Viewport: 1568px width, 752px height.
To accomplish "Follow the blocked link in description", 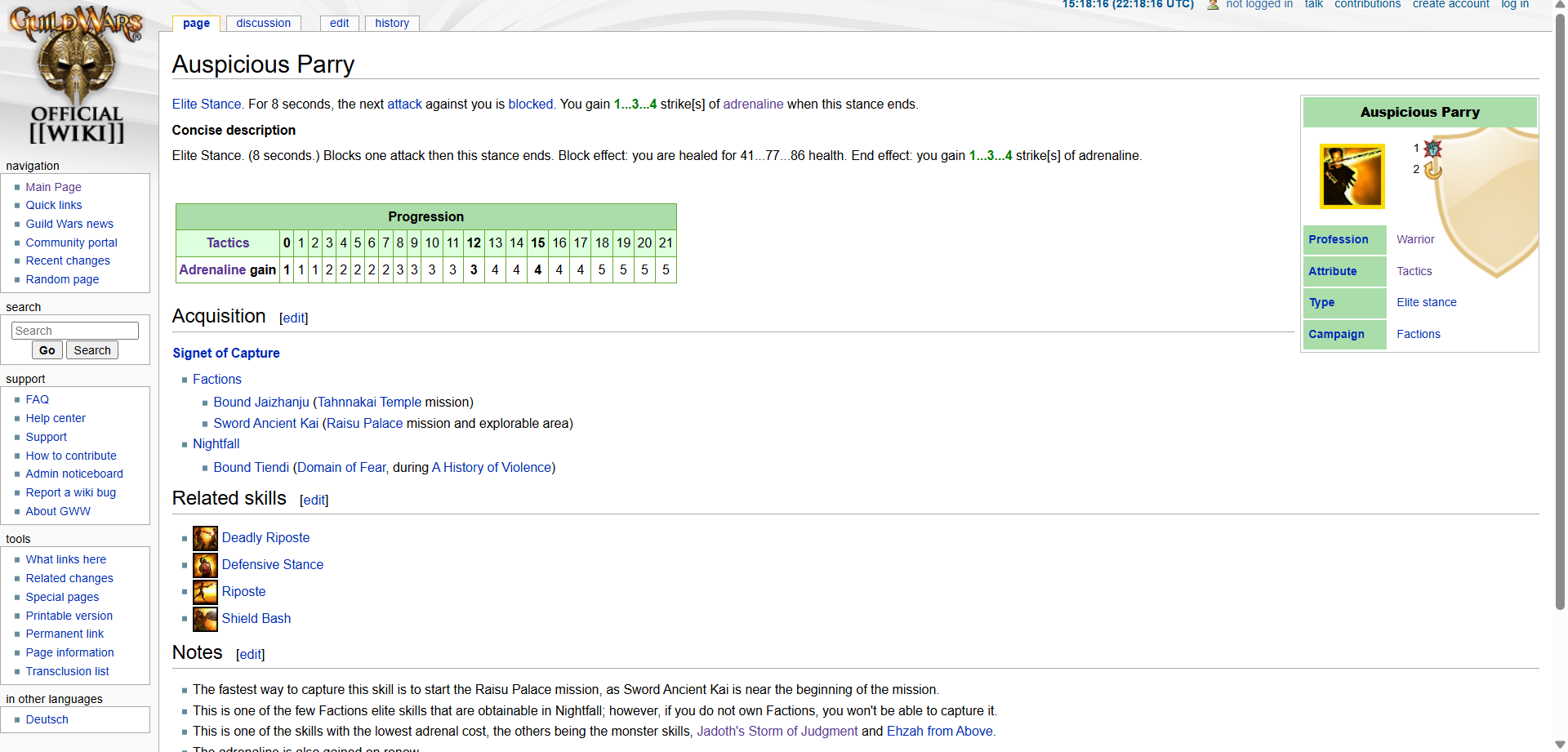I will click(x=531, y=104).
